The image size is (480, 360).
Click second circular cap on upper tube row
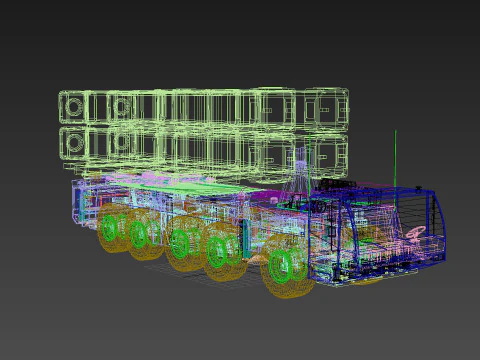pyautogui.click(x=122, y=107)
